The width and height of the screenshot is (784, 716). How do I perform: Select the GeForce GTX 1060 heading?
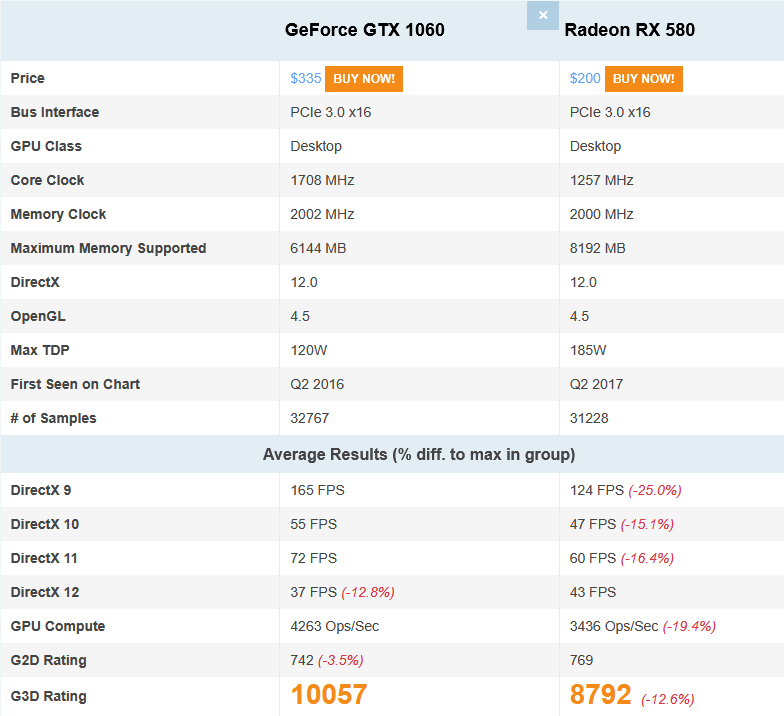364,30
